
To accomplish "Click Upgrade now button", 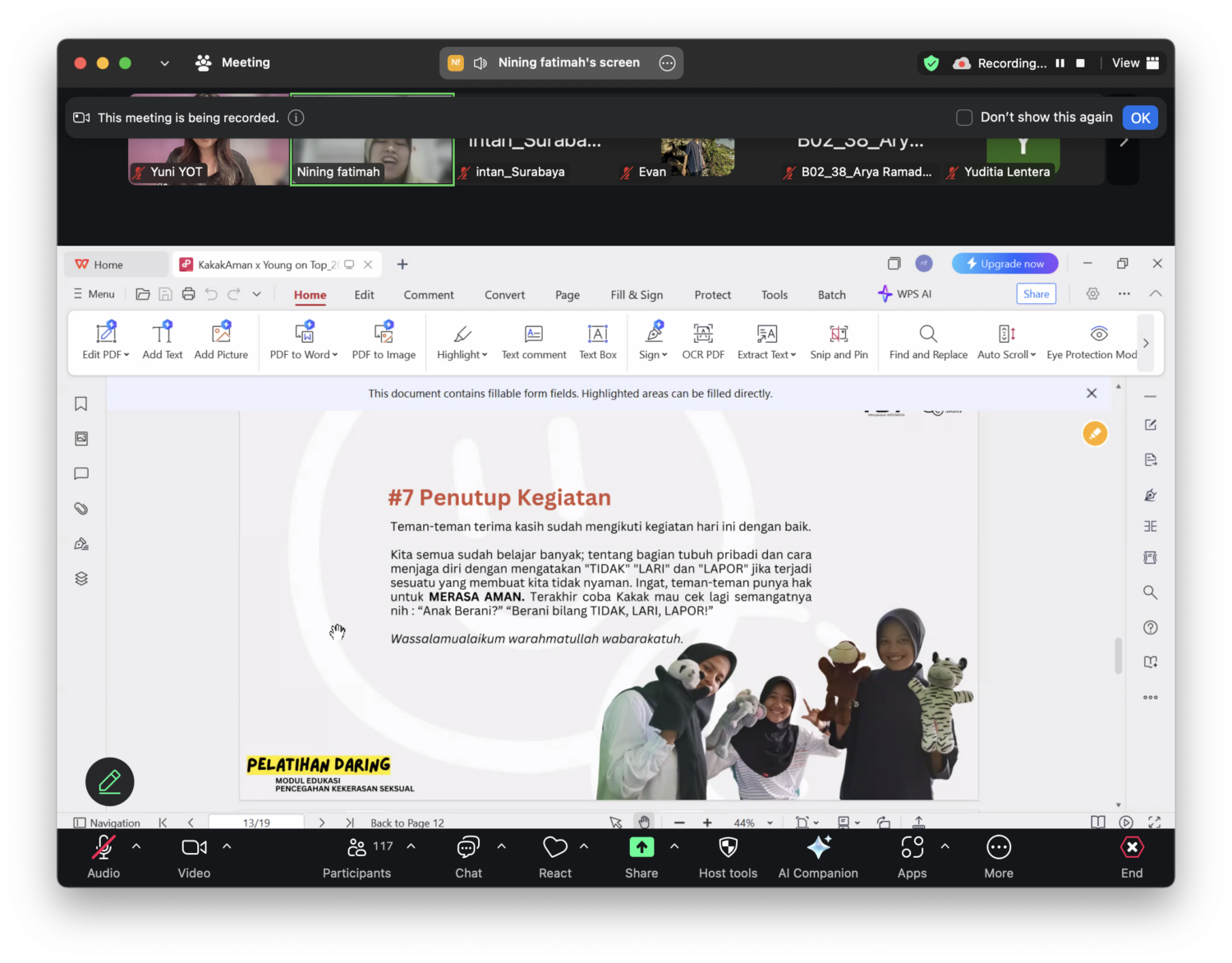I will point(1005,264).
